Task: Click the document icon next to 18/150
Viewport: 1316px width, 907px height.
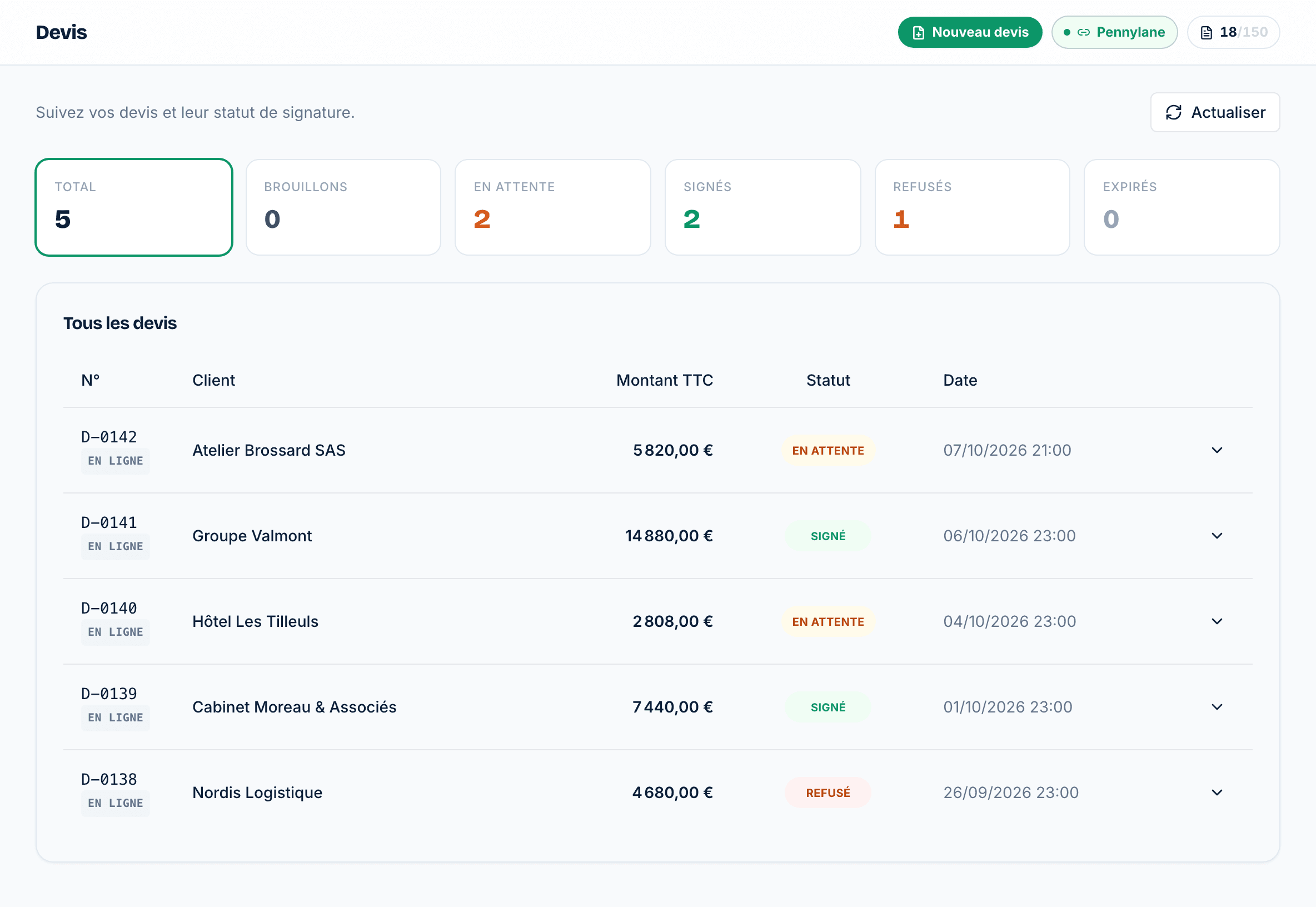Action: (1207, 32)
